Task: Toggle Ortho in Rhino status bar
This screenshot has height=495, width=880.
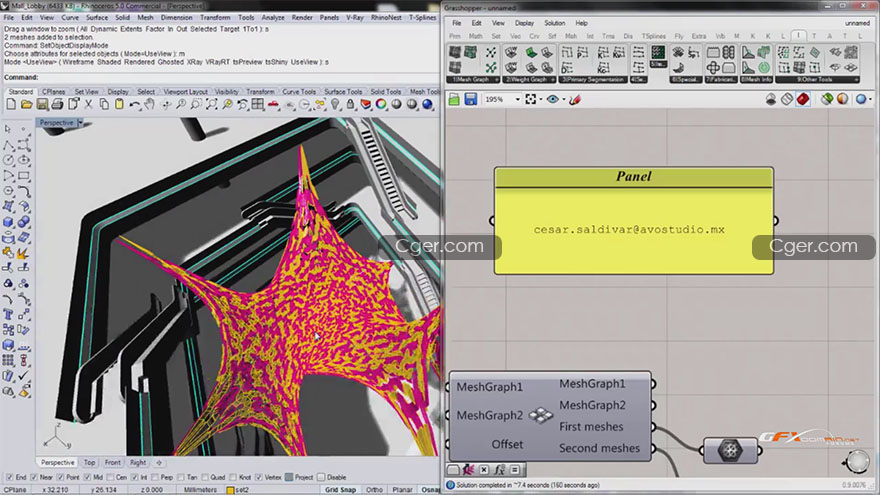Action: point(374,489)
